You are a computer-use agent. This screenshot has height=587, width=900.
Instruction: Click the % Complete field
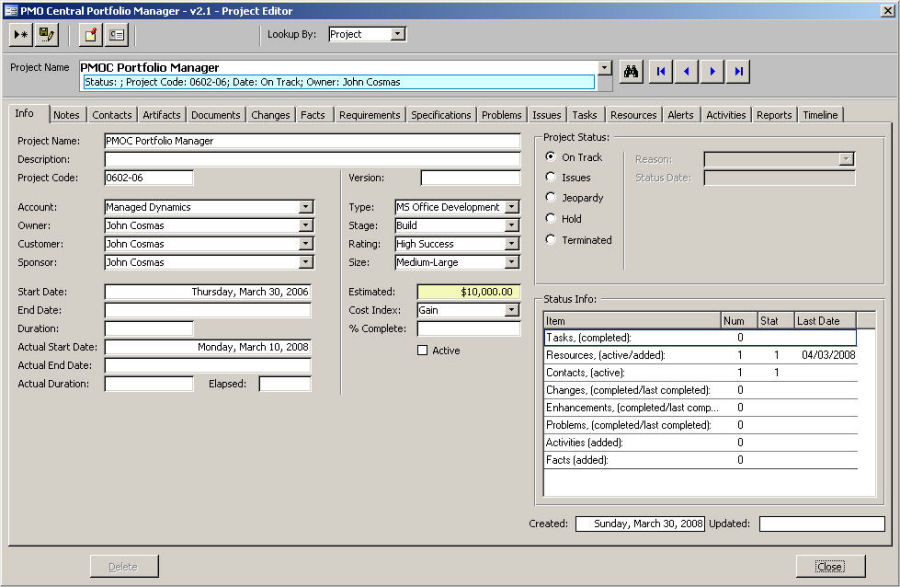point(468,328)
